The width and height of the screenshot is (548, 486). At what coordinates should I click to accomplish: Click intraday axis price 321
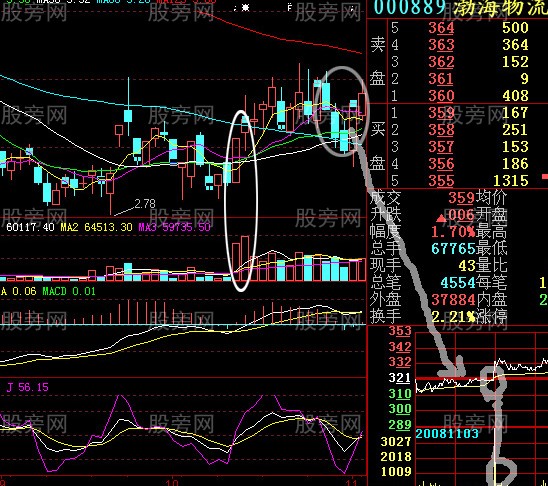coord(400,378)
